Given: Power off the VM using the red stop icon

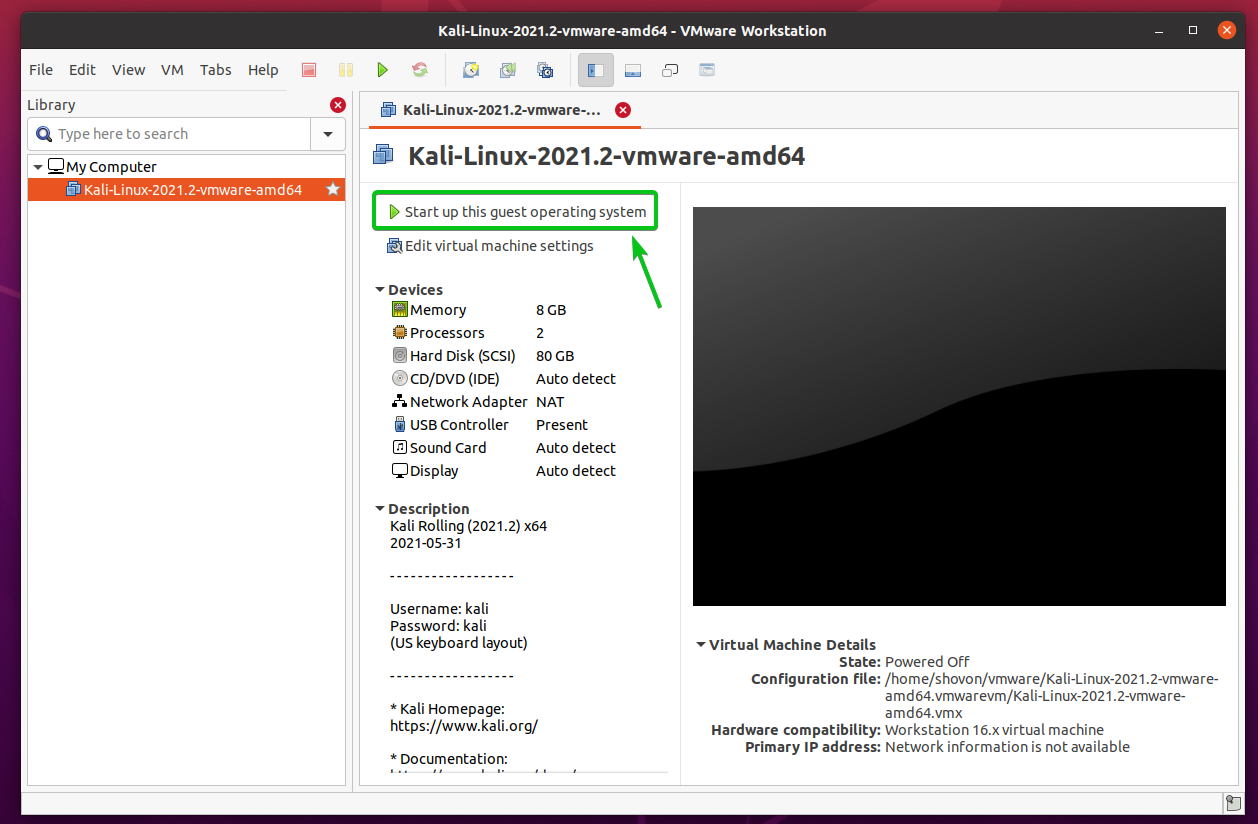Looking at the screenshot, I should click(309, 70).
